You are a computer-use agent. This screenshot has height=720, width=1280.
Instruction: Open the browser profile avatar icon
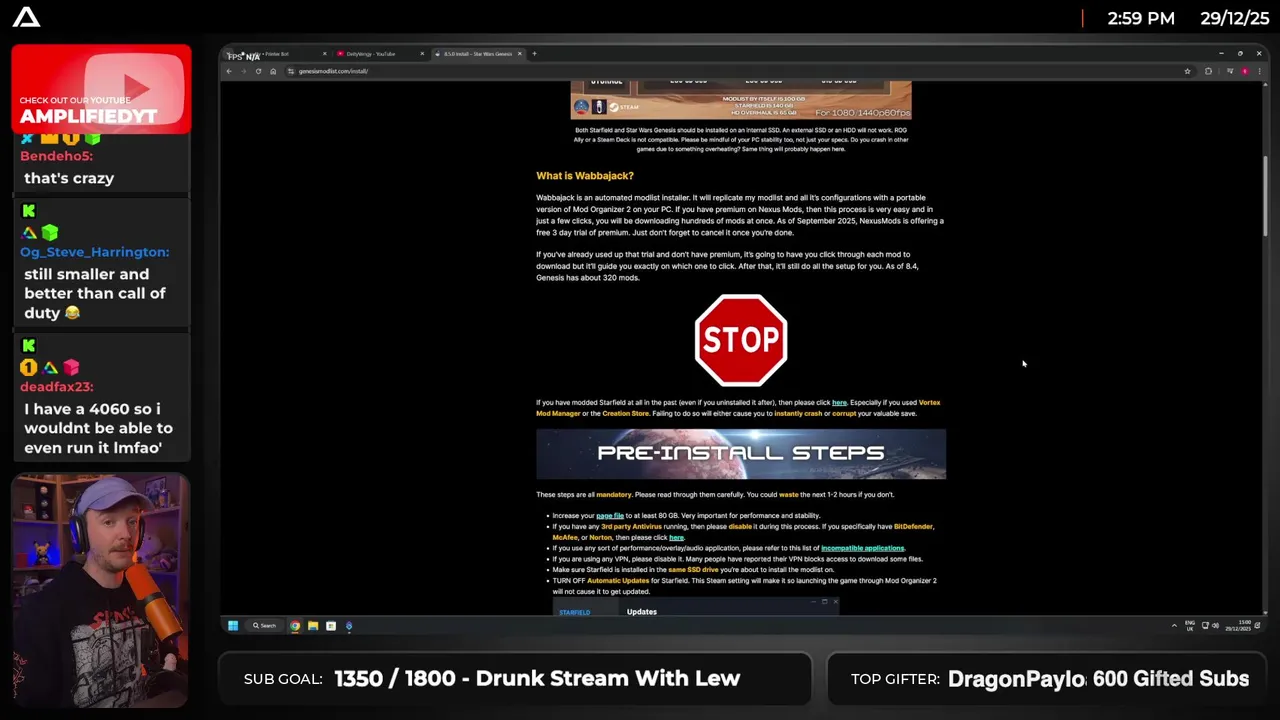click(x=1245, y=71)
